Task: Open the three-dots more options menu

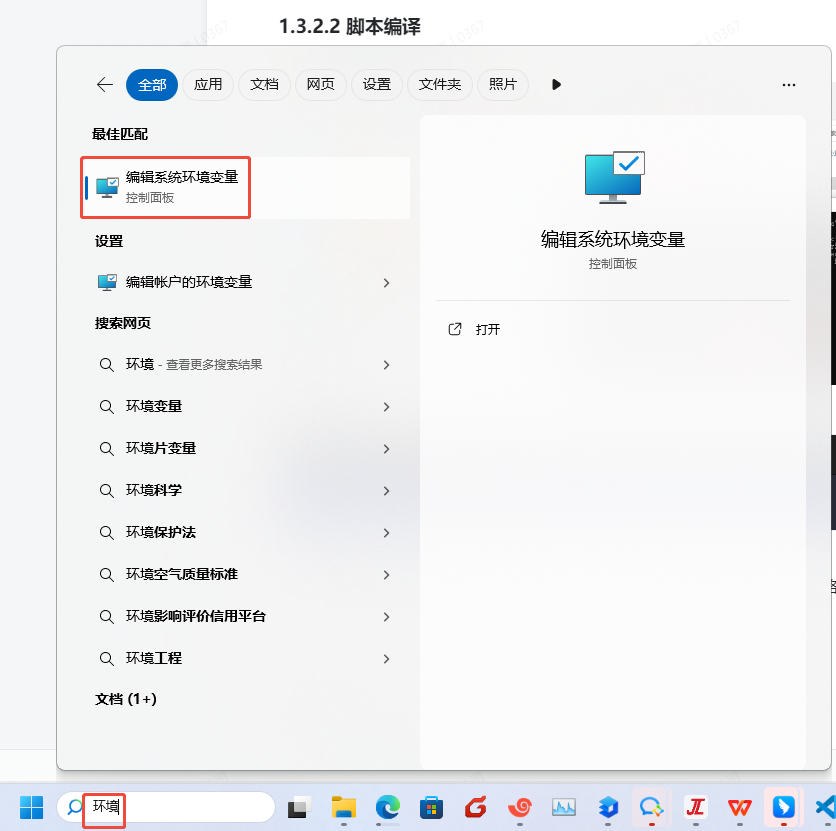Action: click(x=789, y=85)
